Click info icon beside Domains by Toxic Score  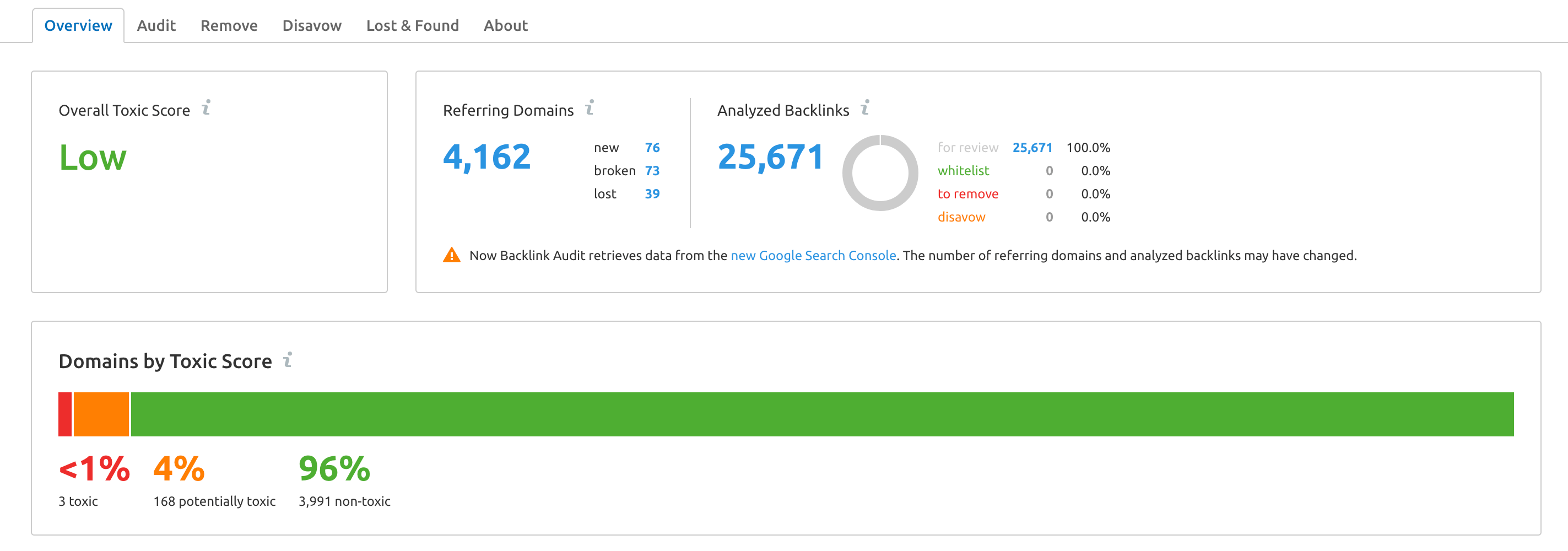click(x=288, y=359)
